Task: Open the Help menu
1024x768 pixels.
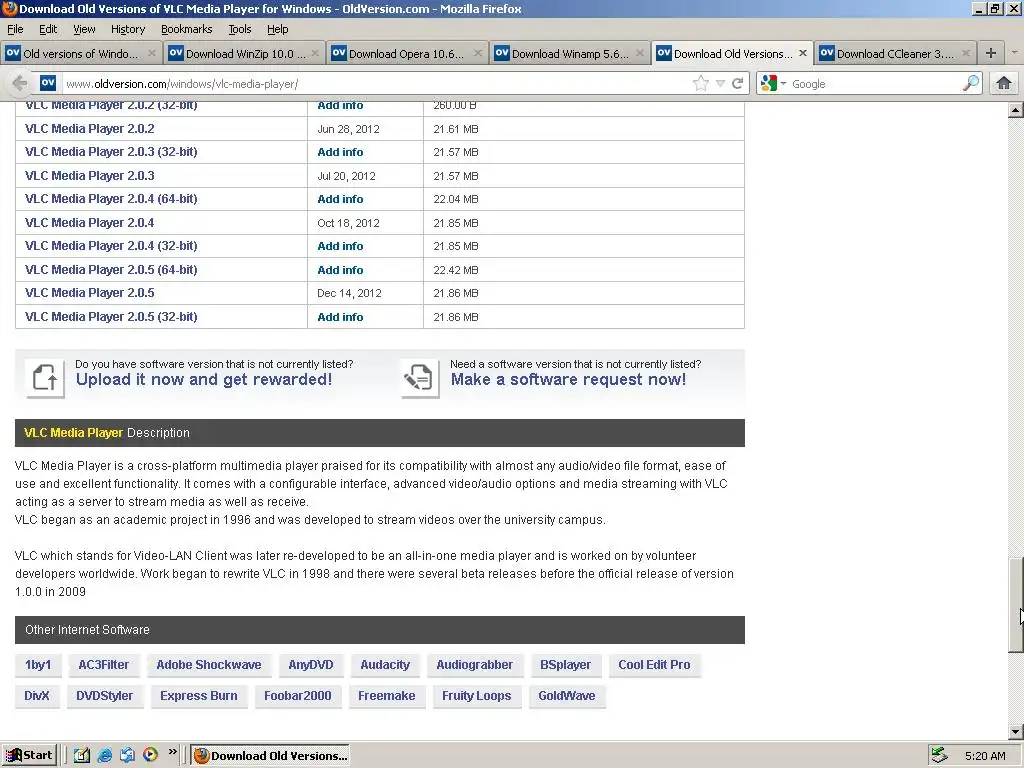Action: point(278,29)
